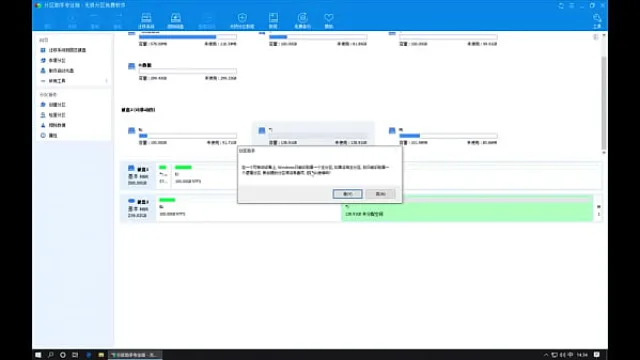Select the green unallocated space block on Disk 2
This screenshot has height=360, width=640.
[x=467, y=208]
